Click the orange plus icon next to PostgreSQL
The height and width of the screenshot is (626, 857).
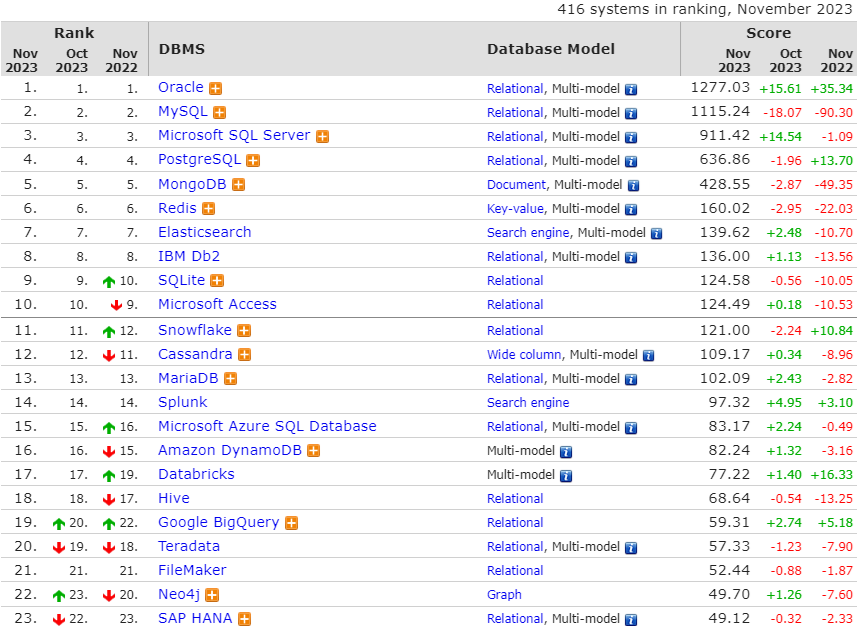253,161
